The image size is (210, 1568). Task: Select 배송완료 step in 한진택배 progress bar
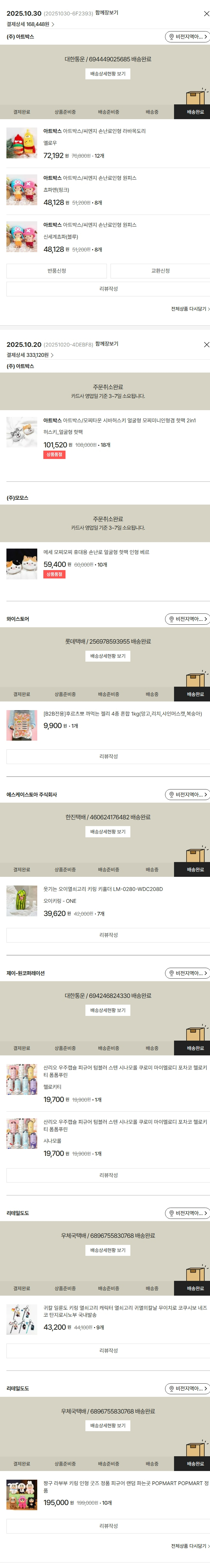click(195, 870)
